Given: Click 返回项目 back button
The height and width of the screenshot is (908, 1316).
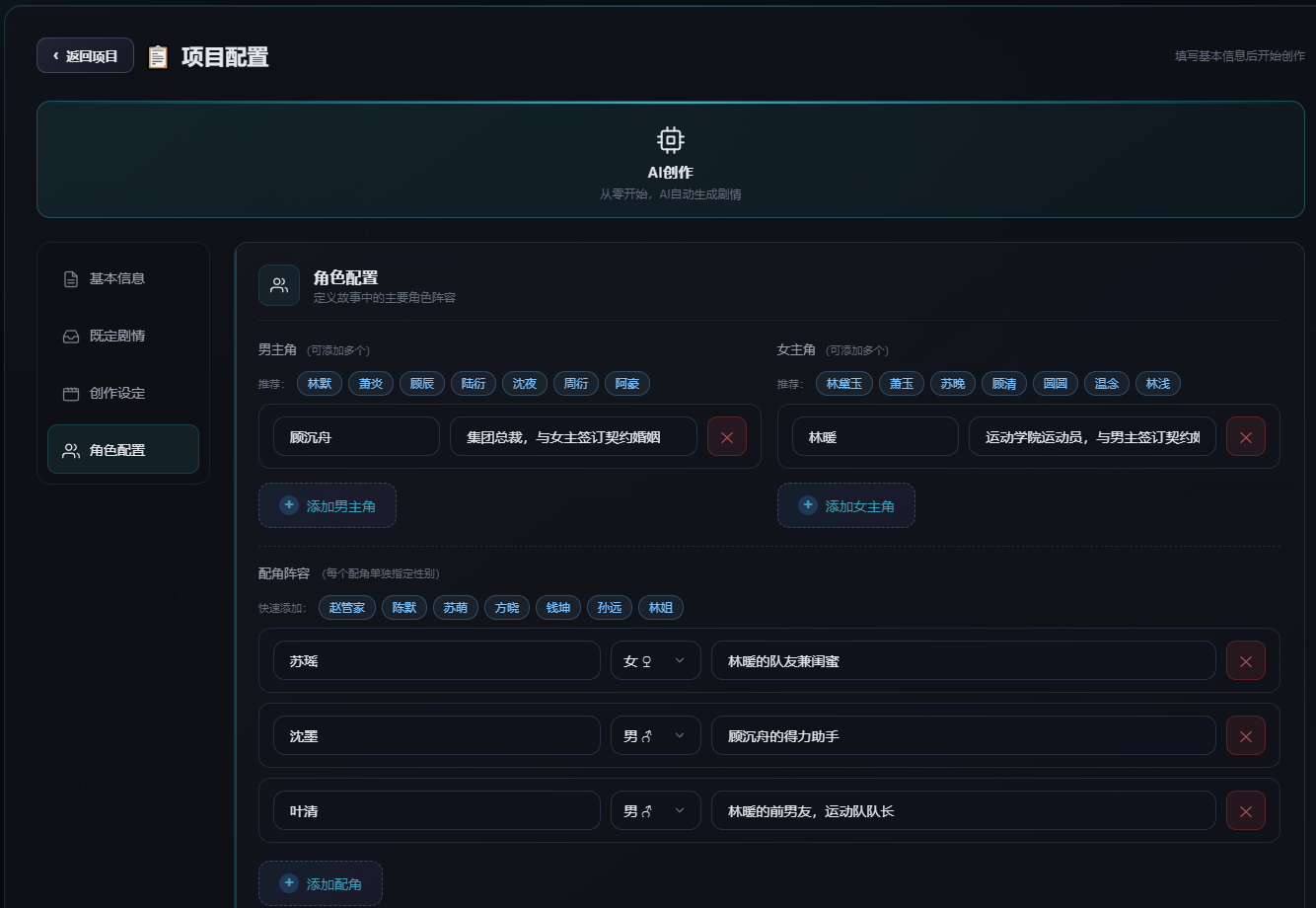Looking at the screenshot, I should pos(85,55).
